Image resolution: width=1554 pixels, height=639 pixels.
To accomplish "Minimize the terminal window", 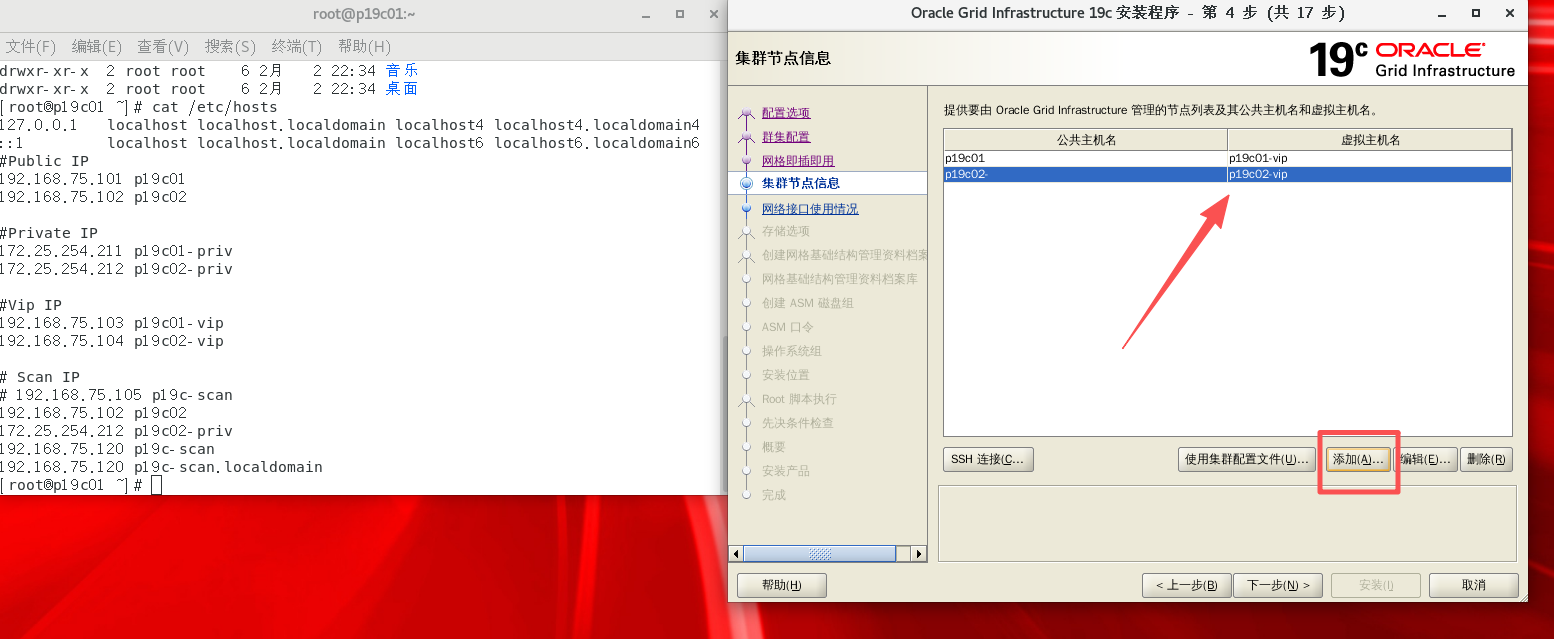I will pyautogui.click(x=646, y=14).
